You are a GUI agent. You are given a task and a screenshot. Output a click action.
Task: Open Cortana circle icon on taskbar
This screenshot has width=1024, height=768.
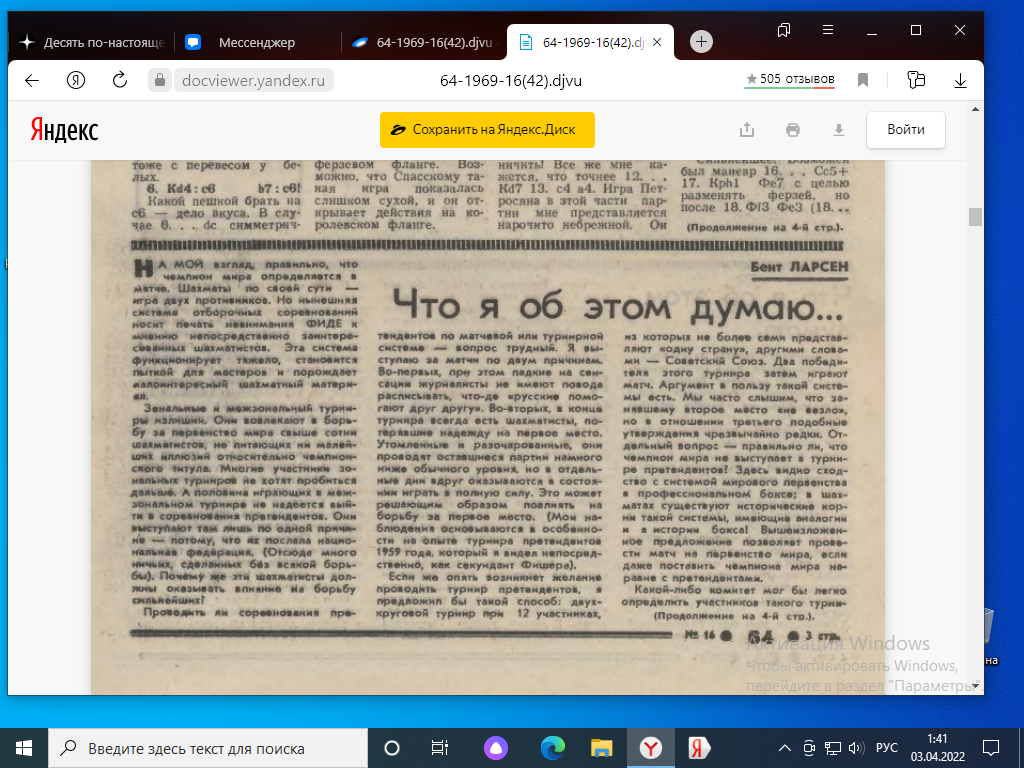coord(391,748)
